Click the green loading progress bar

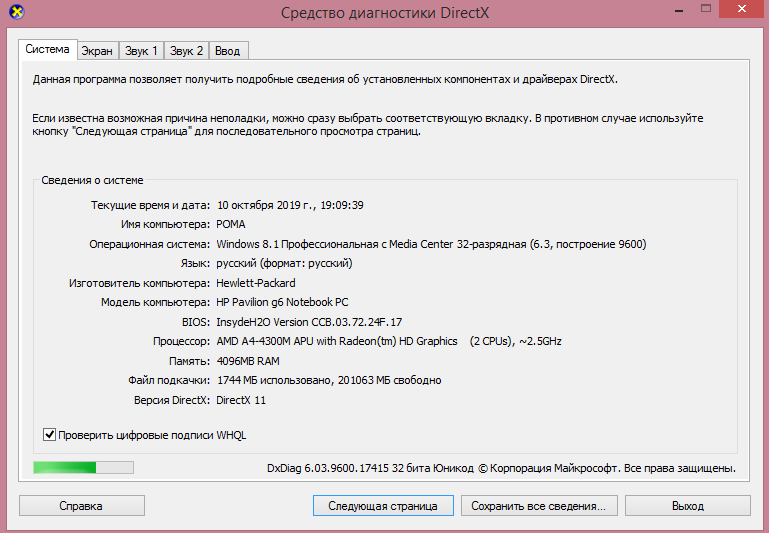[83, 467]
